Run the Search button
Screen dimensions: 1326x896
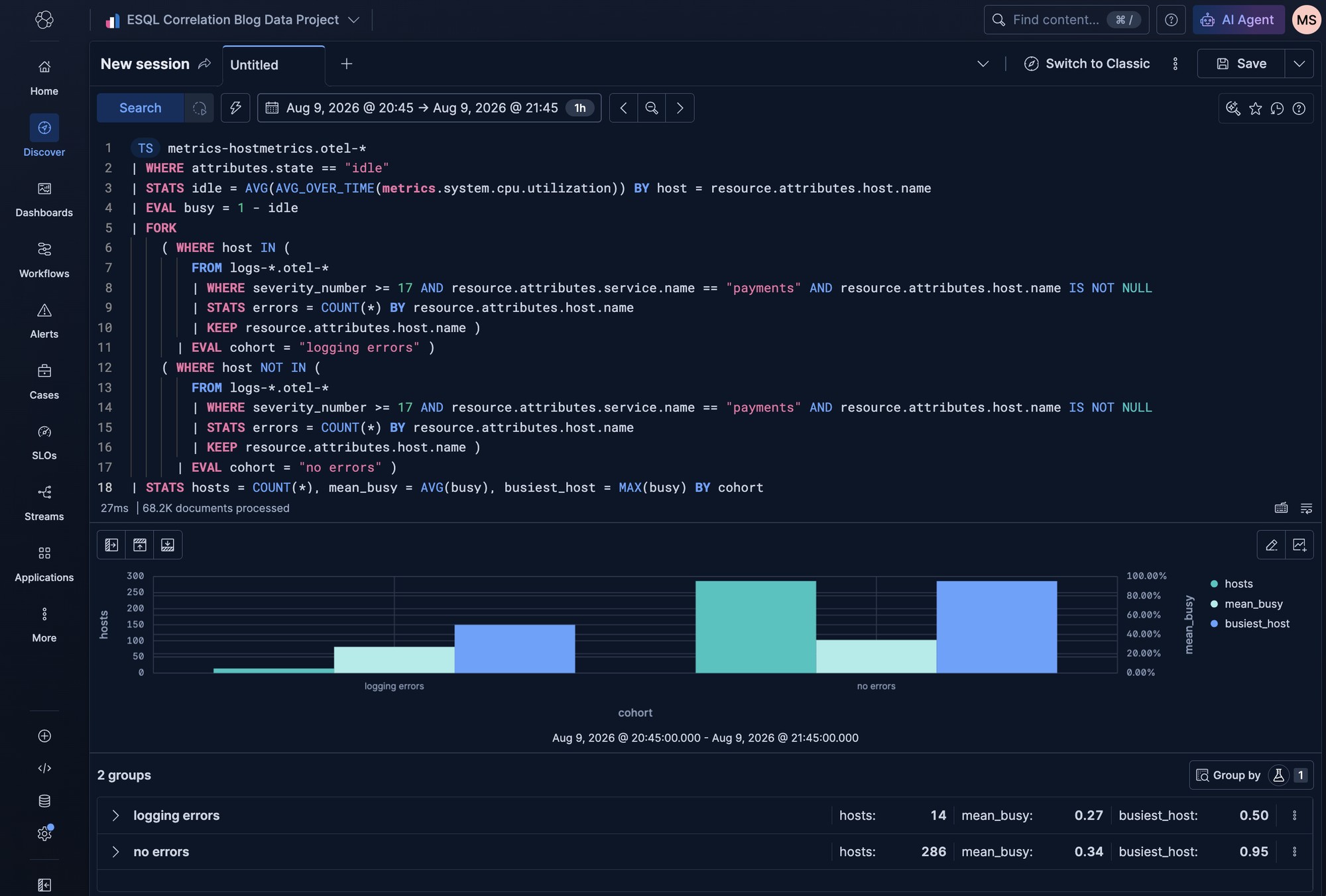pos(141,108)
